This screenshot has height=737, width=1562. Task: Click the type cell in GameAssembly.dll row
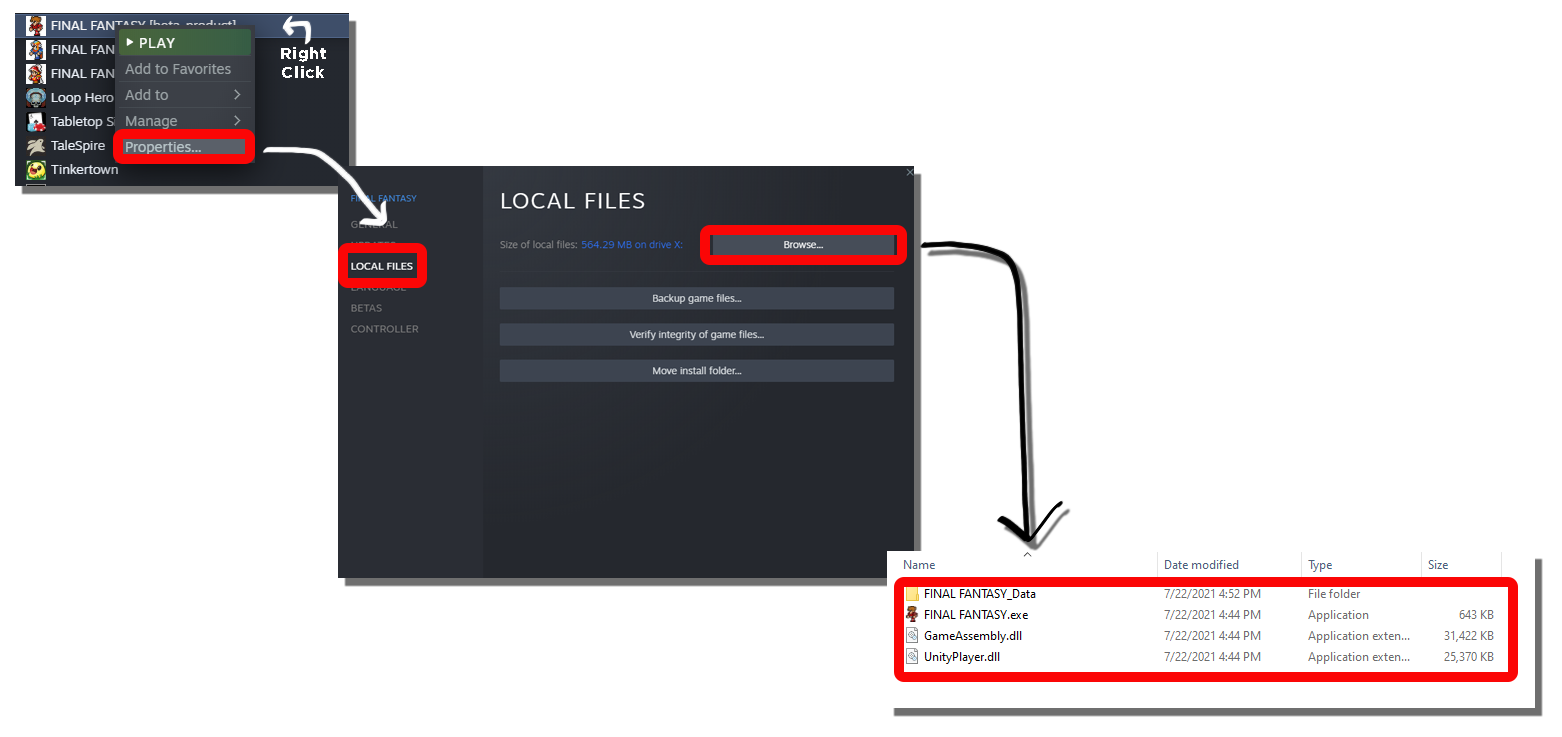(x=1359, y=636)
